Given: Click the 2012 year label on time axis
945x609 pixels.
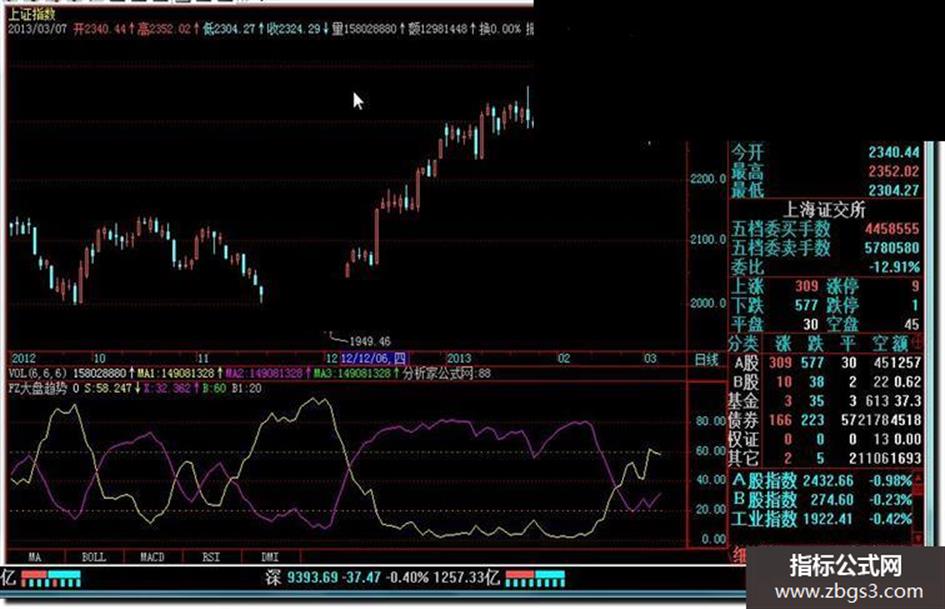Looking at the screenshot, I should pyautogui.click(x=24, y=359).
